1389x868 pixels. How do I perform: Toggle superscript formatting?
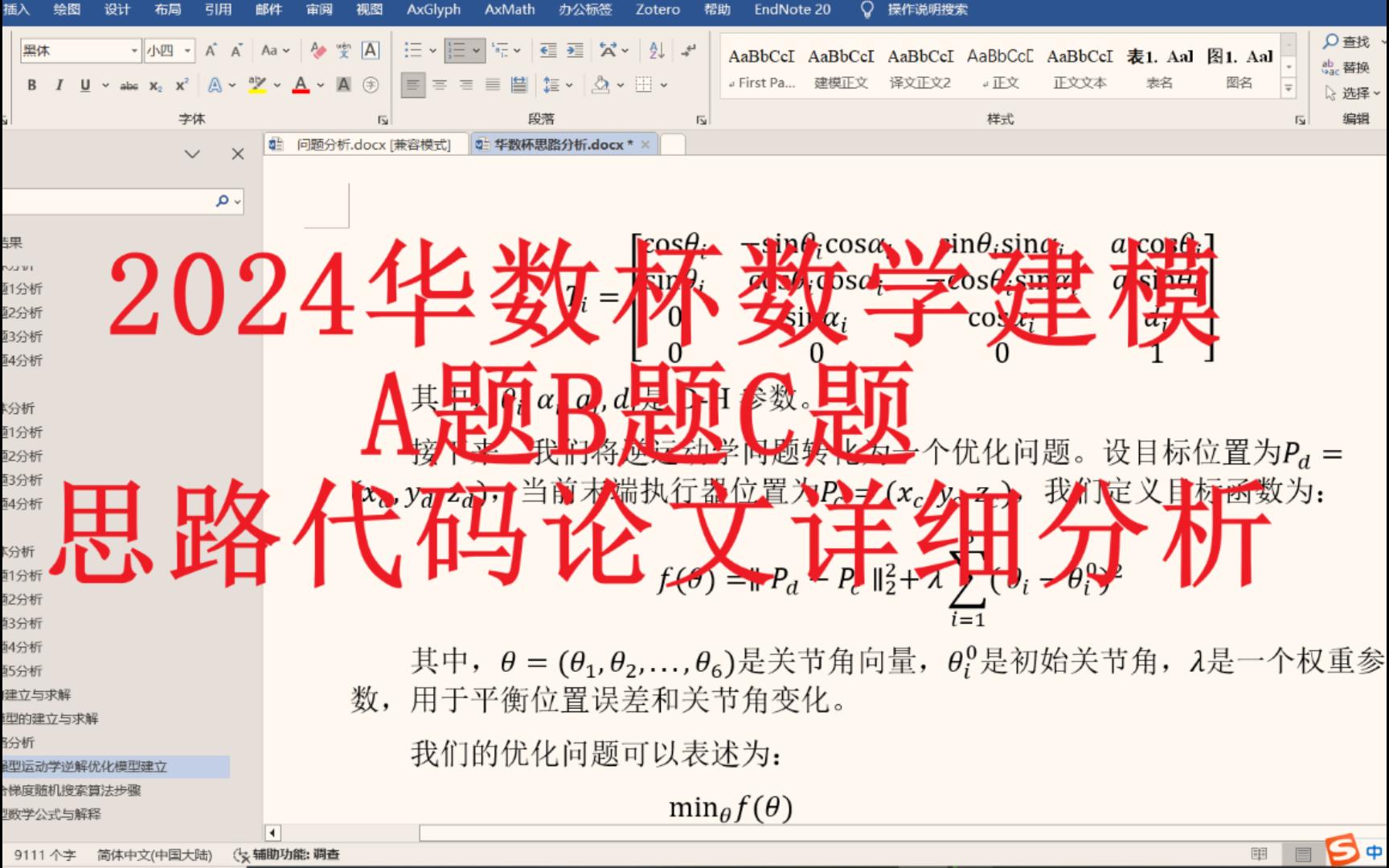tap(182, 84)
